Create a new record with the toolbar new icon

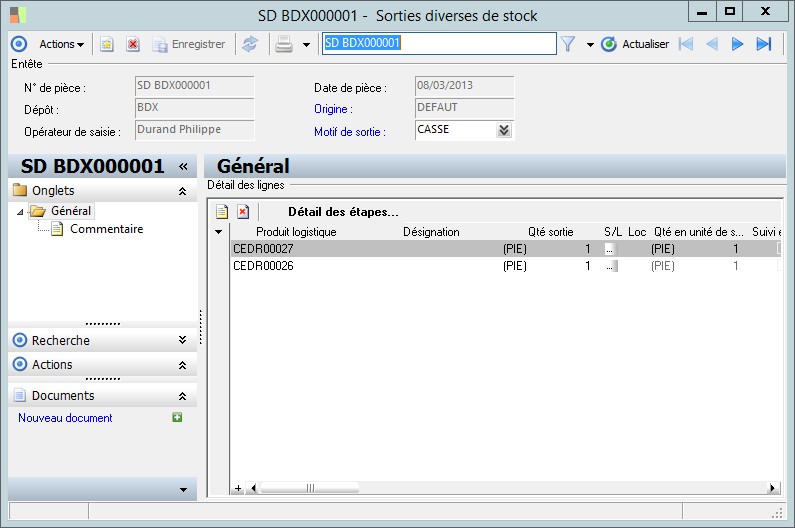(106, 45)
